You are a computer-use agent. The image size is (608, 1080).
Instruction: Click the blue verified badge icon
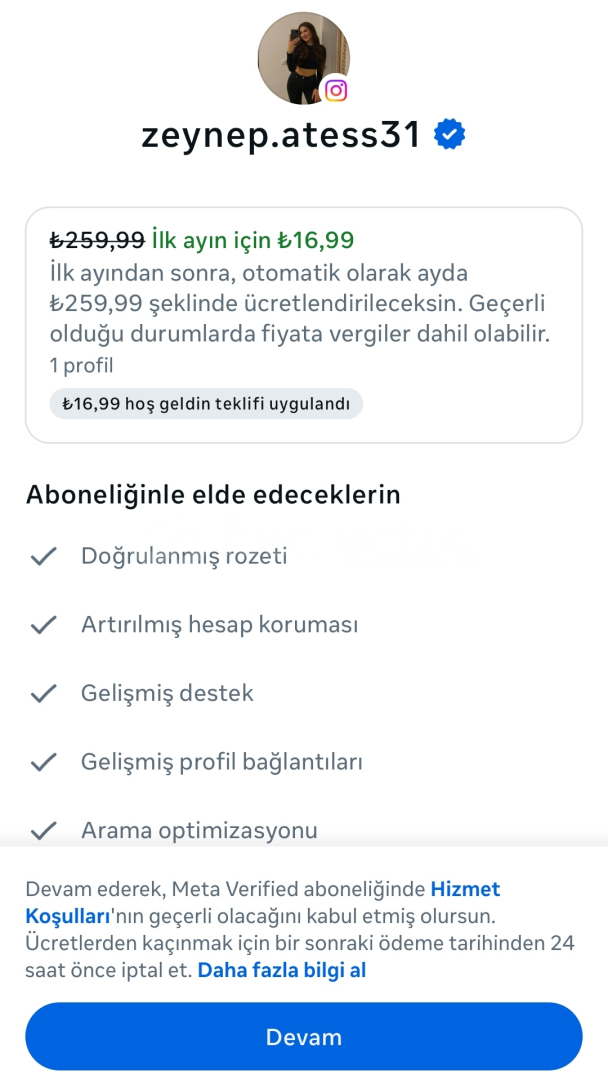click(450, 135)
